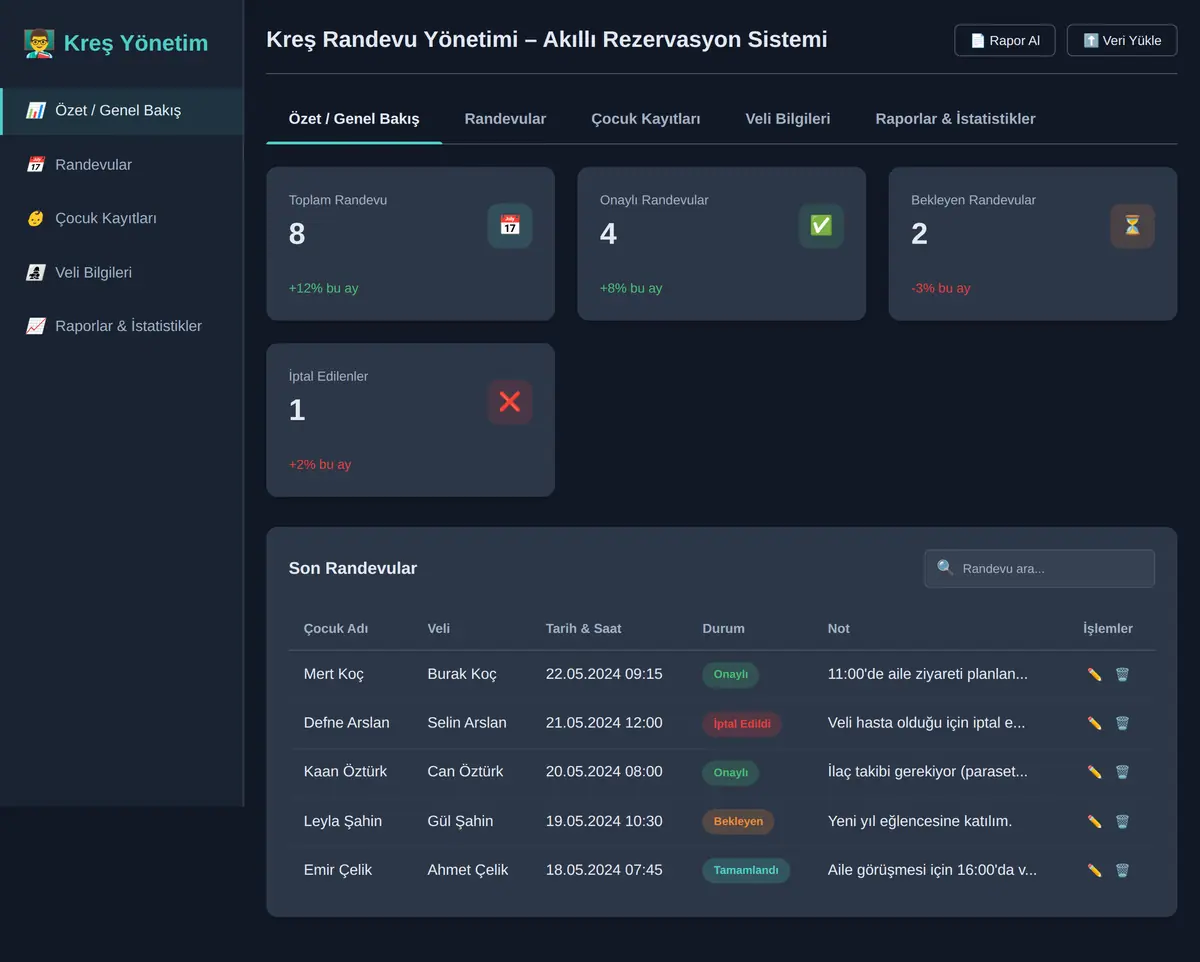The width and height of the screenshot is (1200, 962).
Task: Click the İptal Edildi status badge
Action: pos(742,723)
